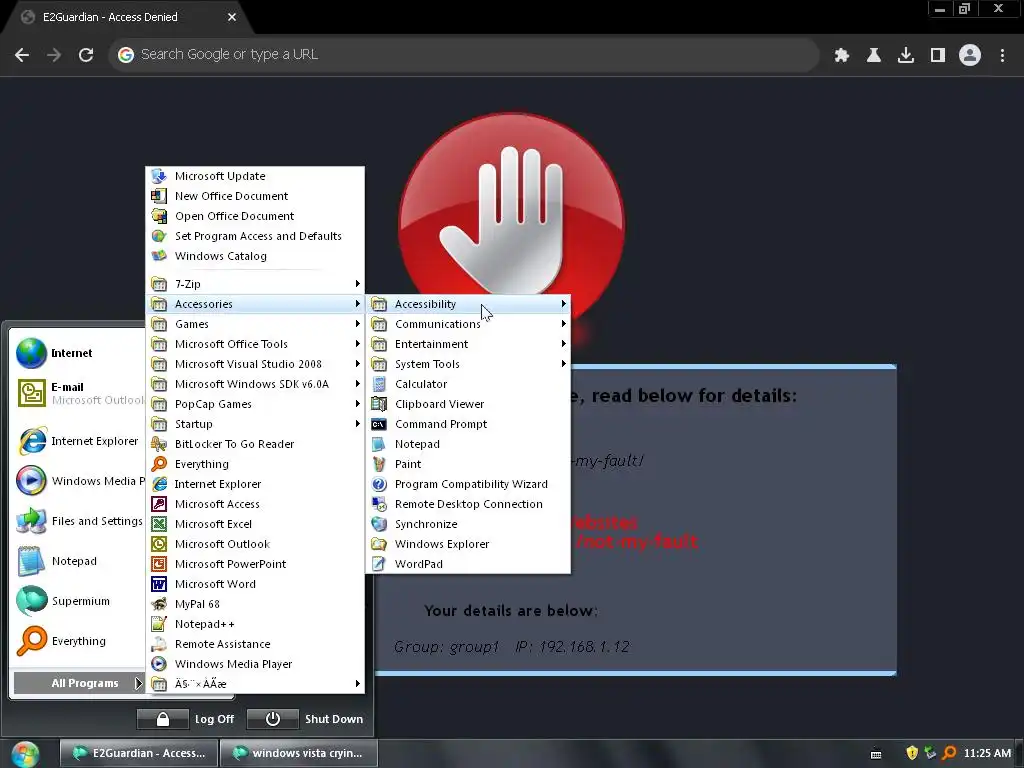This screenshot has width=1024, height=768.
Task: Open Remote Desktop Connection
Action: coord(468,504)
